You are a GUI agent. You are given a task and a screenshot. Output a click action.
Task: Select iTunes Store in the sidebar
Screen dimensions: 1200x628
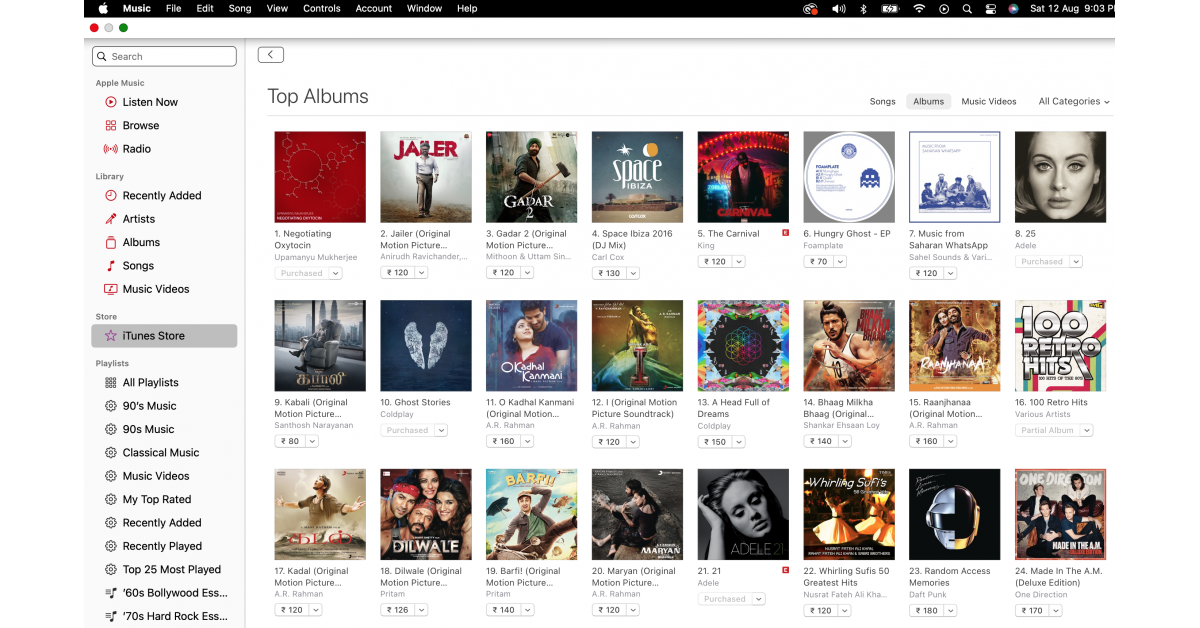click(x=164, y=336)
